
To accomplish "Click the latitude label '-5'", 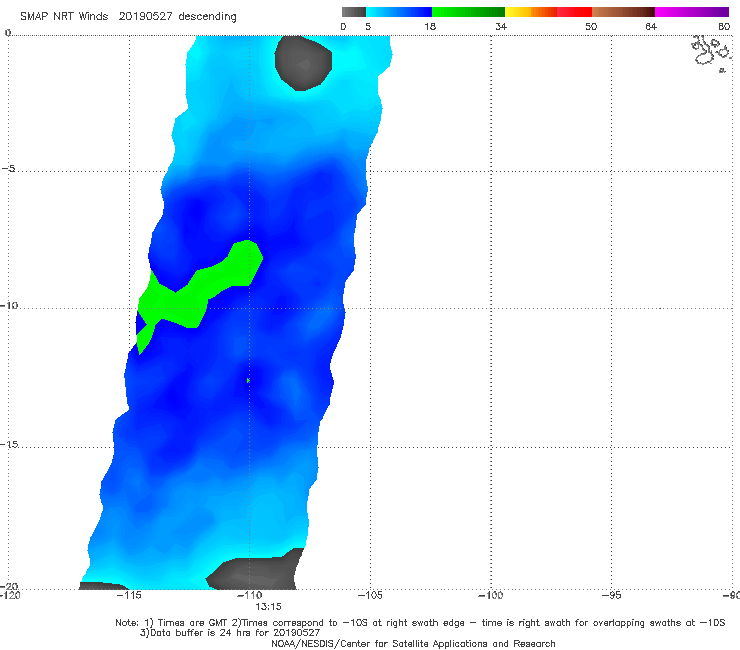I will click(x=9, y=169).
